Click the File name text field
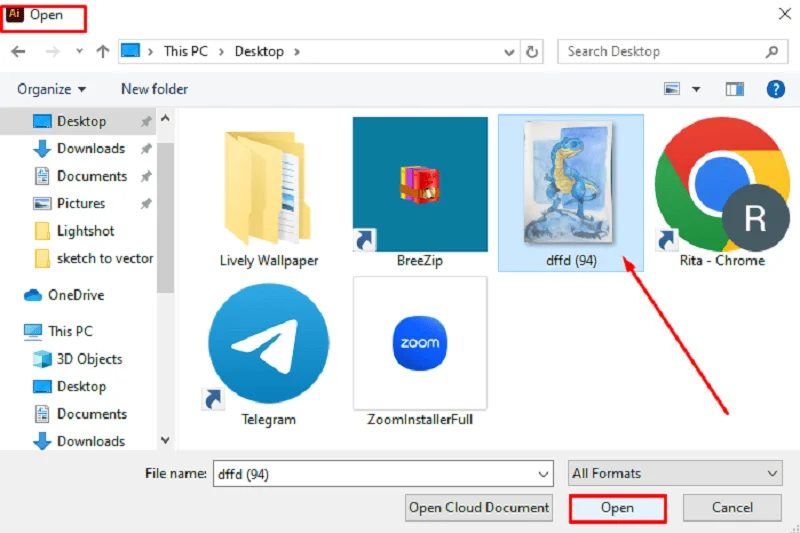This screenshot has height=533, width=800. pyautogui.click(x=383, y=474)
